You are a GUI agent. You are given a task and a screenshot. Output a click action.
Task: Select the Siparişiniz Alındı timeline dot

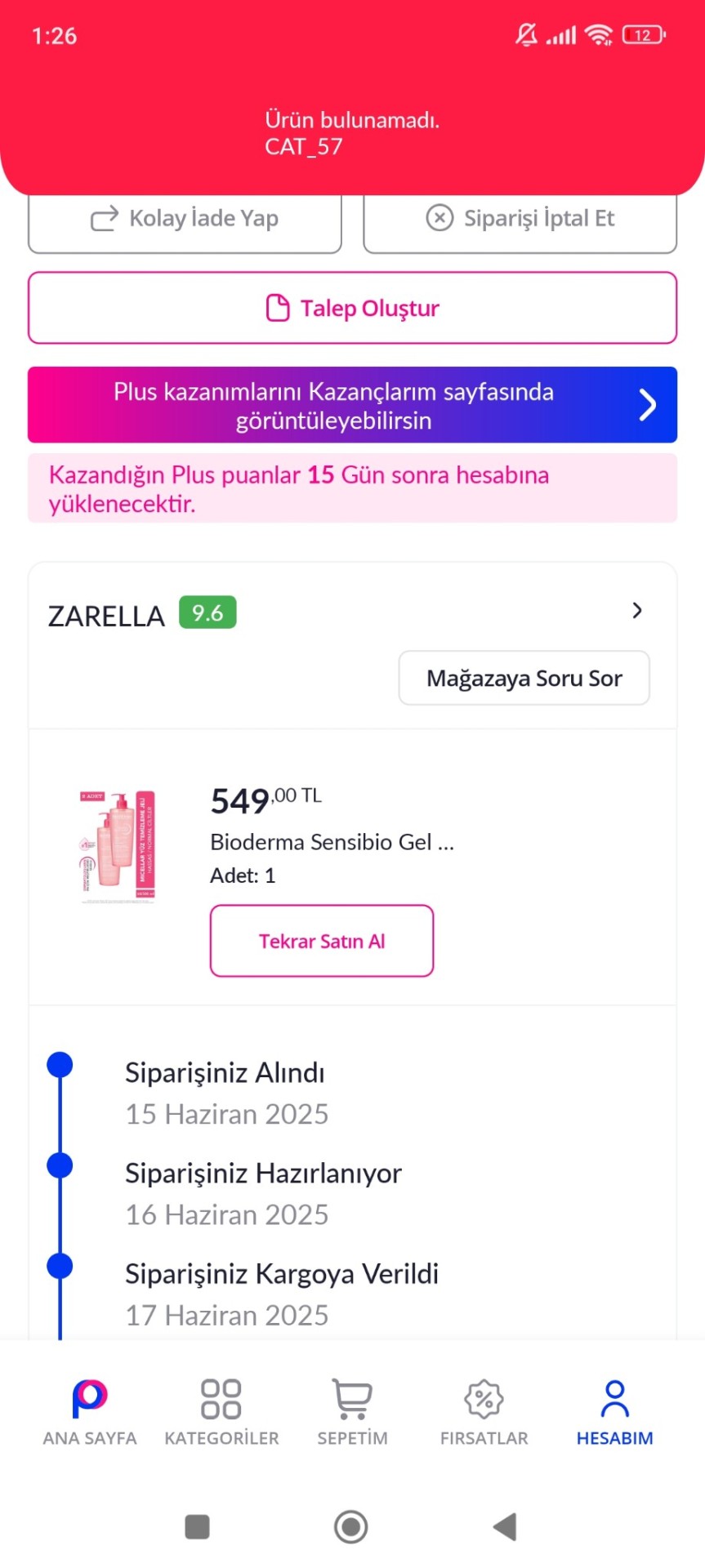60,1065
